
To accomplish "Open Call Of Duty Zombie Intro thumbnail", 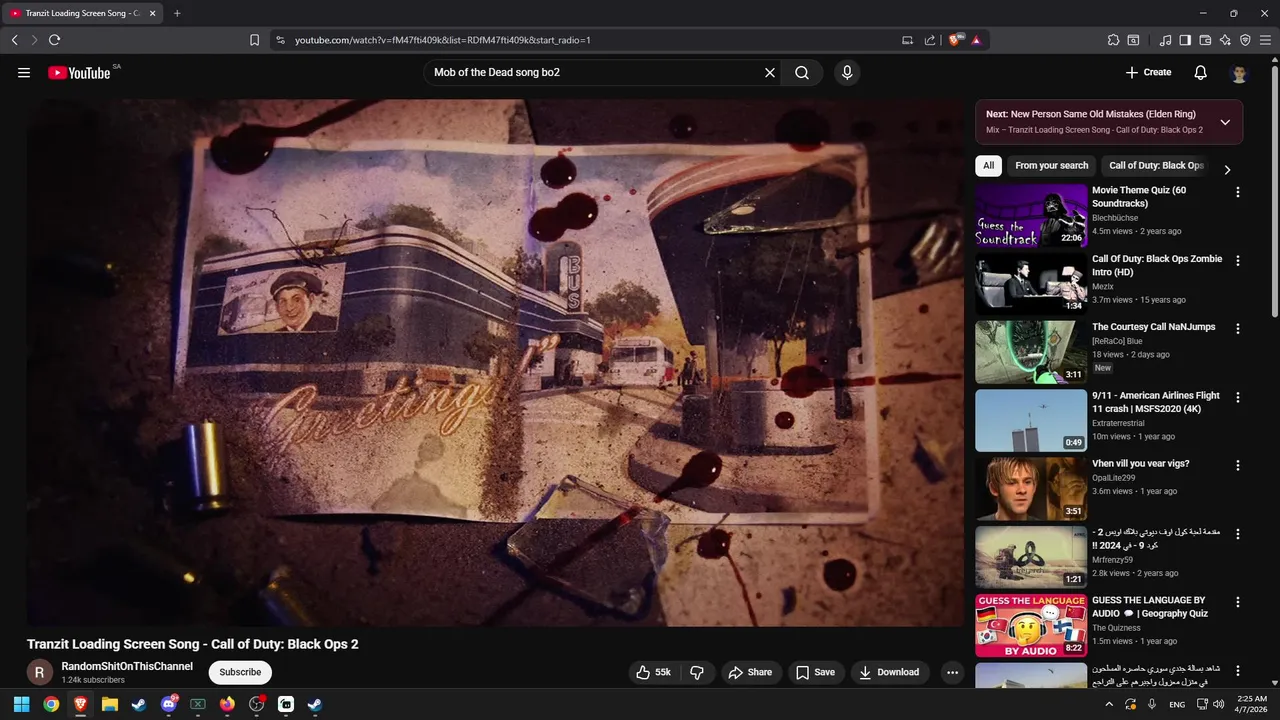I will (1031, 283).
